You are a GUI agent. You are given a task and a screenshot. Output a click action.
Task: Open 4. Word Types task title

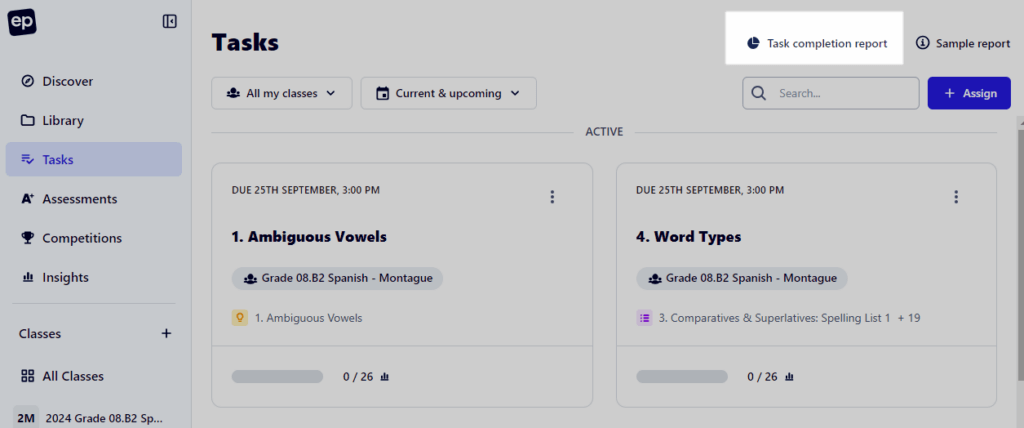click(688, 237)
